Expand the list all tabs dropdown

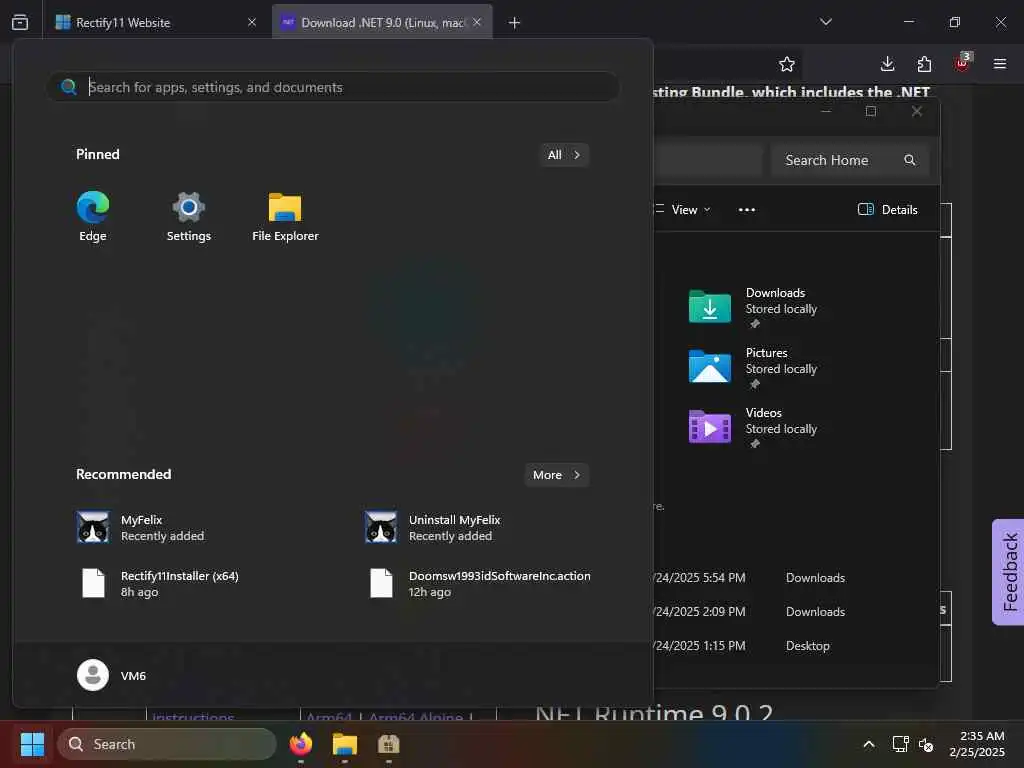tap(825, 22)
